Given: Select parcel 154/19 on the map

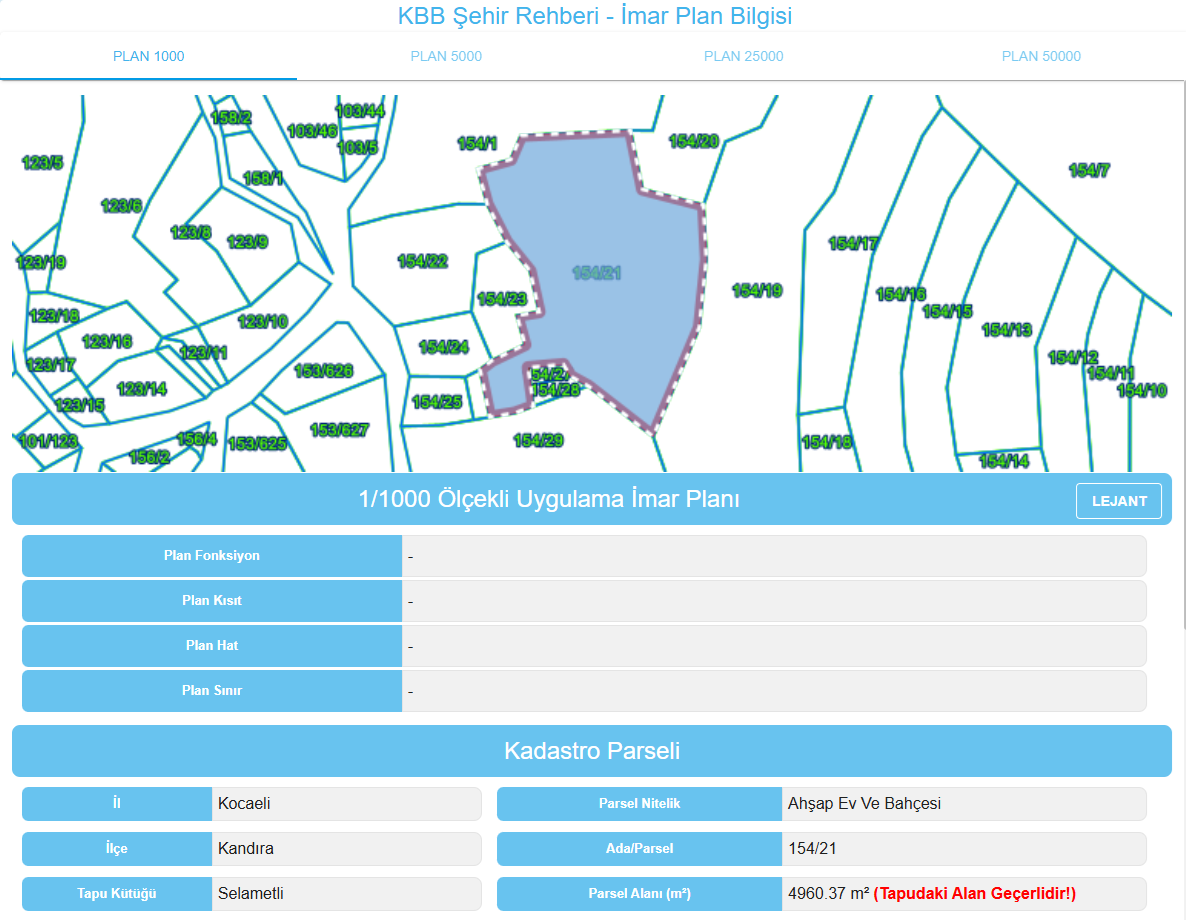Looking at the screenshot, I should (757, 291).
